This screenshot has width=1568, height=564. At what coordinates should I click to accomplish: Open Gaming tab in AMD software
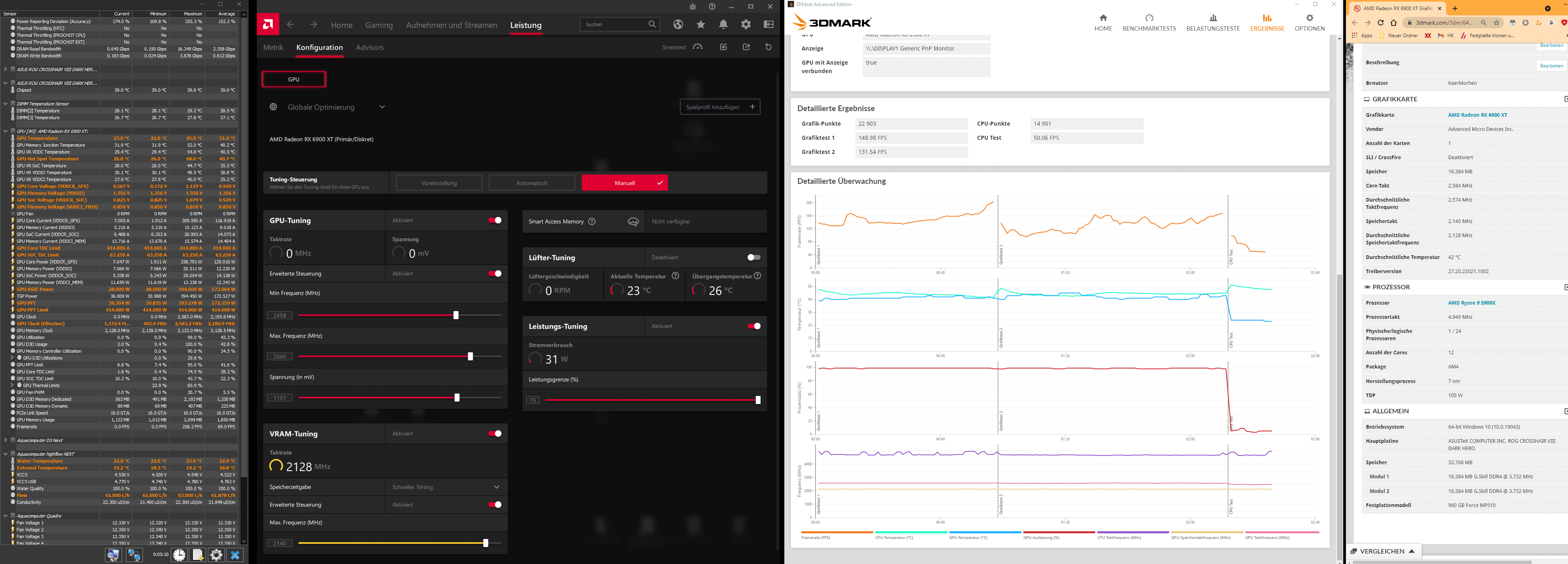click(x=379, y=25)
